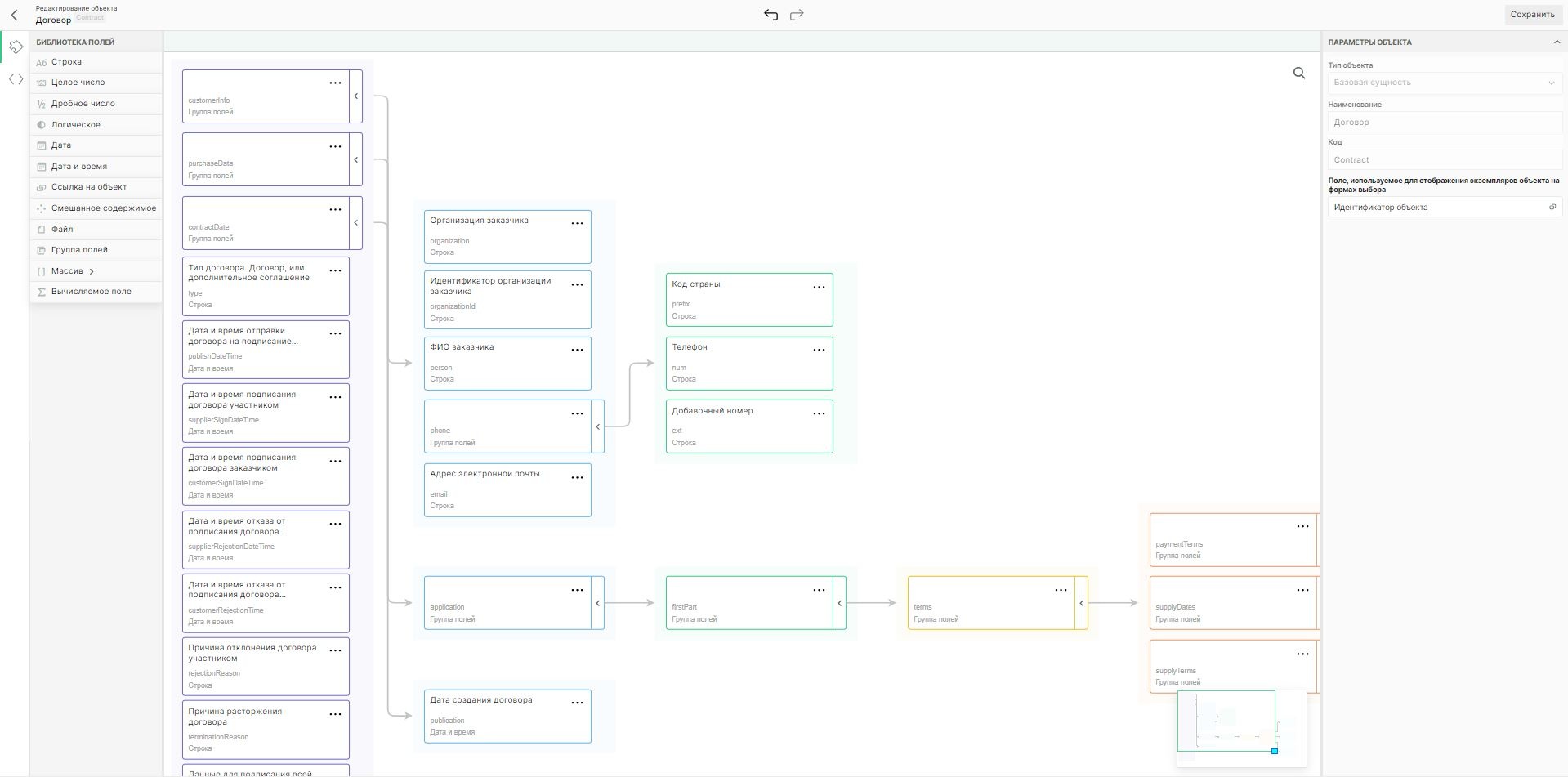Open canvas search magnifier
The height and width of the screenshot is (777, 1568).
pyautogui.click(x=1299, y=74)
